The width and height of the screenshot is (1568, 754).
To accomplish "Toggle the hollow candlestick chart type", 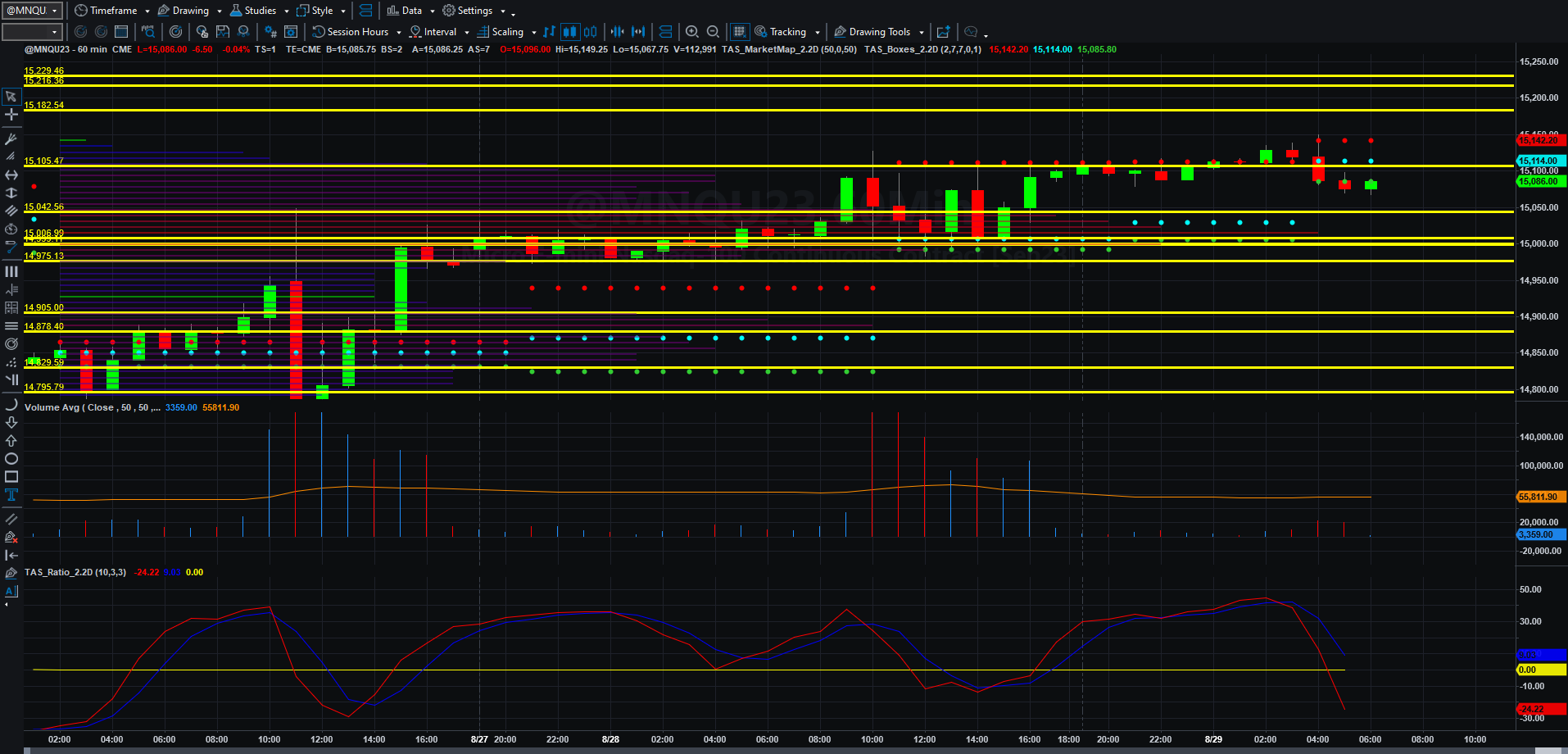I will (x=590, y=32).
